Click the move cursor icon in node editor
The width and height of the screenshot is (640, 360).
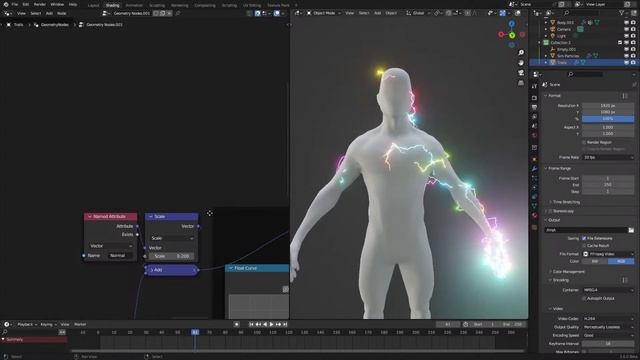coord(209,213)
